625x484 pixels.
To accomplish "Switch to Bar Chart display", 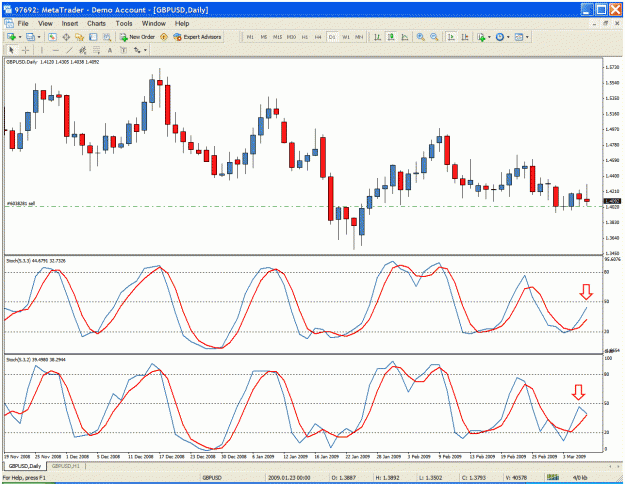I will pos(377,37).
